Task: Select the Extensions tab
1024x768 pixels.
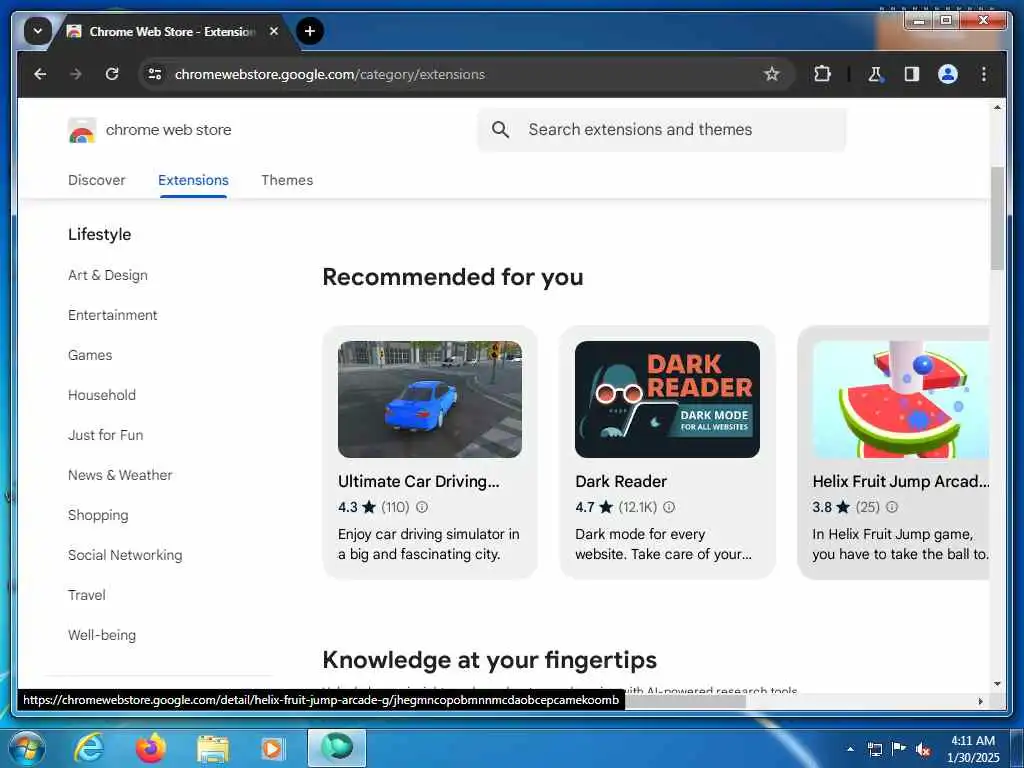Action: click(193, 180)
